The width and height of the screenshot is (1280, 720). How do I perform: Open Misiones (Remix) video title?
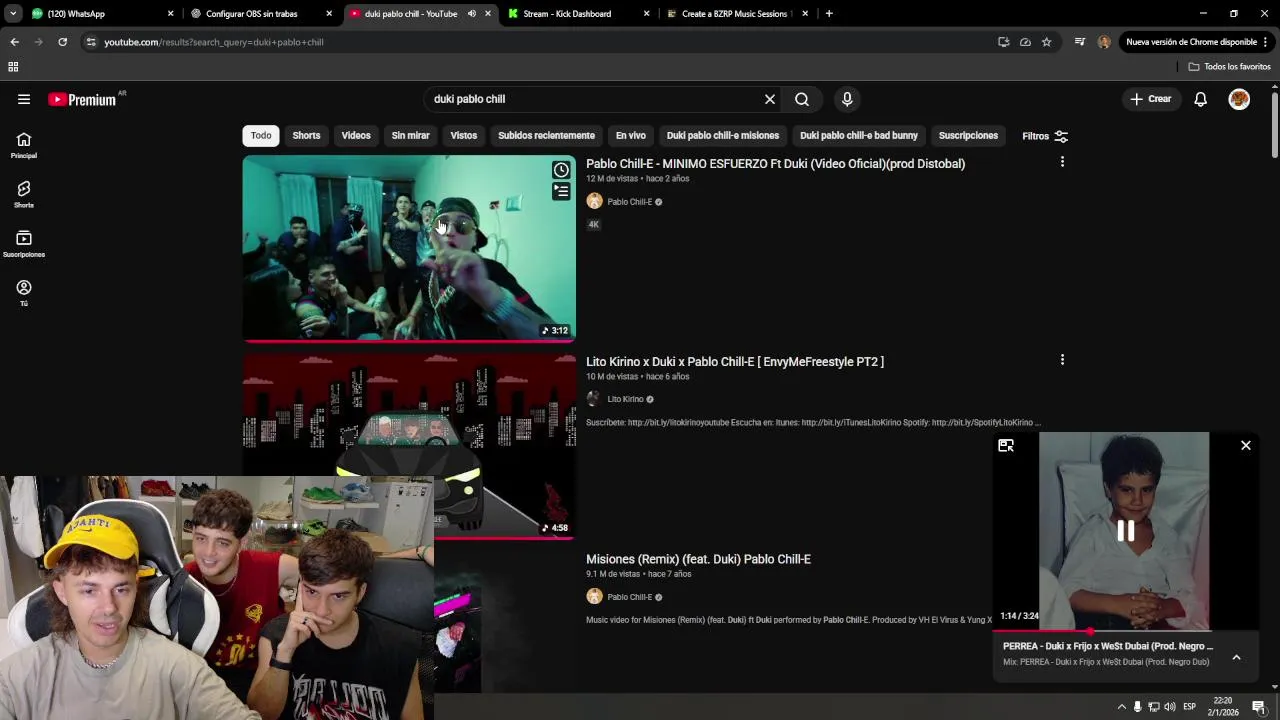[x=698, y=559]
